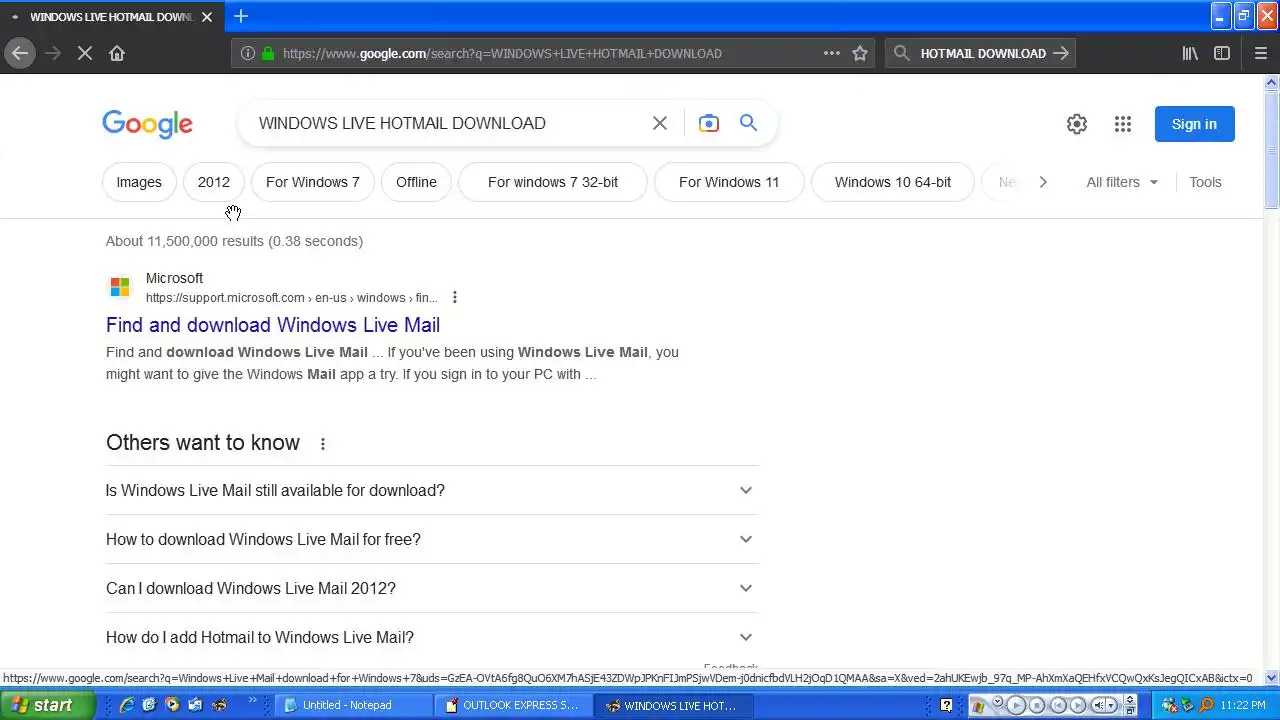The height and width of the screenshot is (720, 1280).
Task: Open the search Tools button
Action: [1205, 182]
